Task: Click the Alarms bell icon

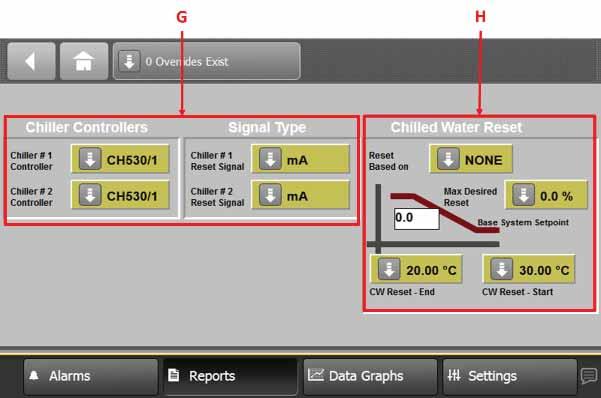Action: (34, 375)
